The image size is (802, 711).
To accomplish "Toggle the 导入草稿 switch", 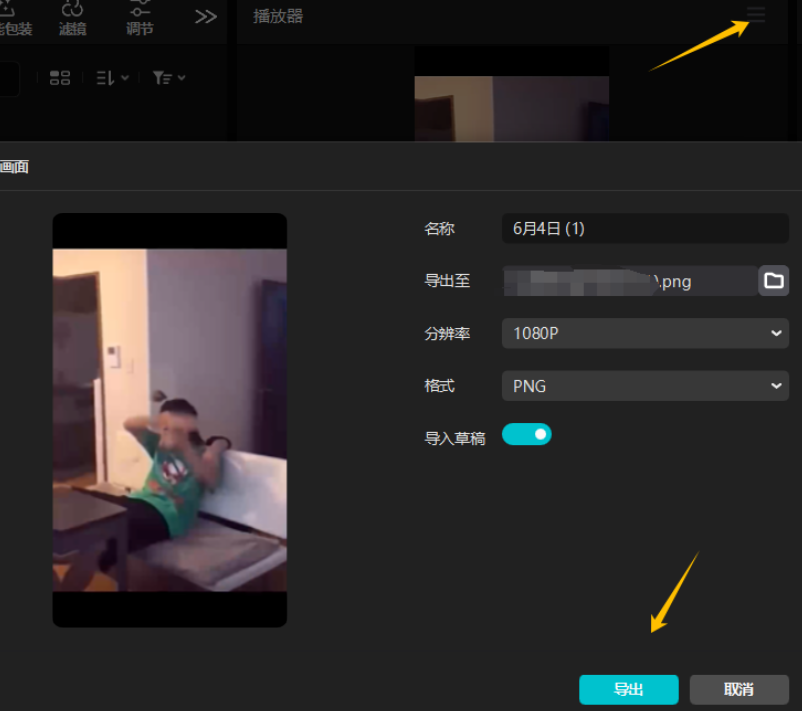I will click(526, 434).
